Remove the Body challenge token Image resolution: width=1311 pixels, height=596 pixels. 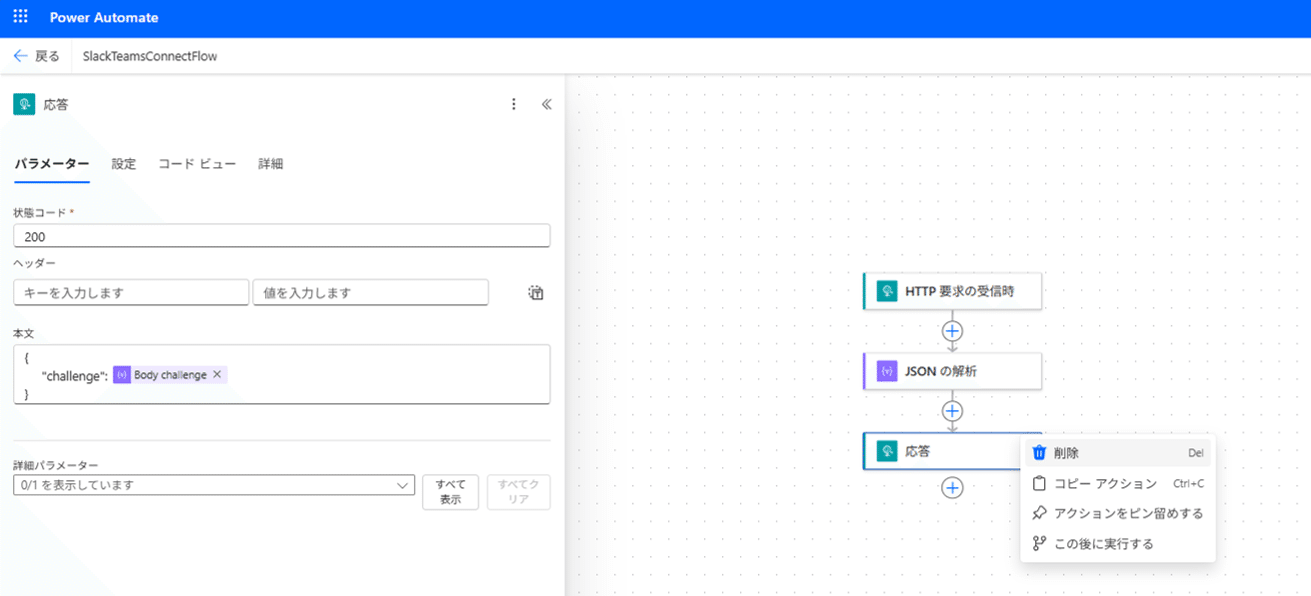[x=217, y=375]
